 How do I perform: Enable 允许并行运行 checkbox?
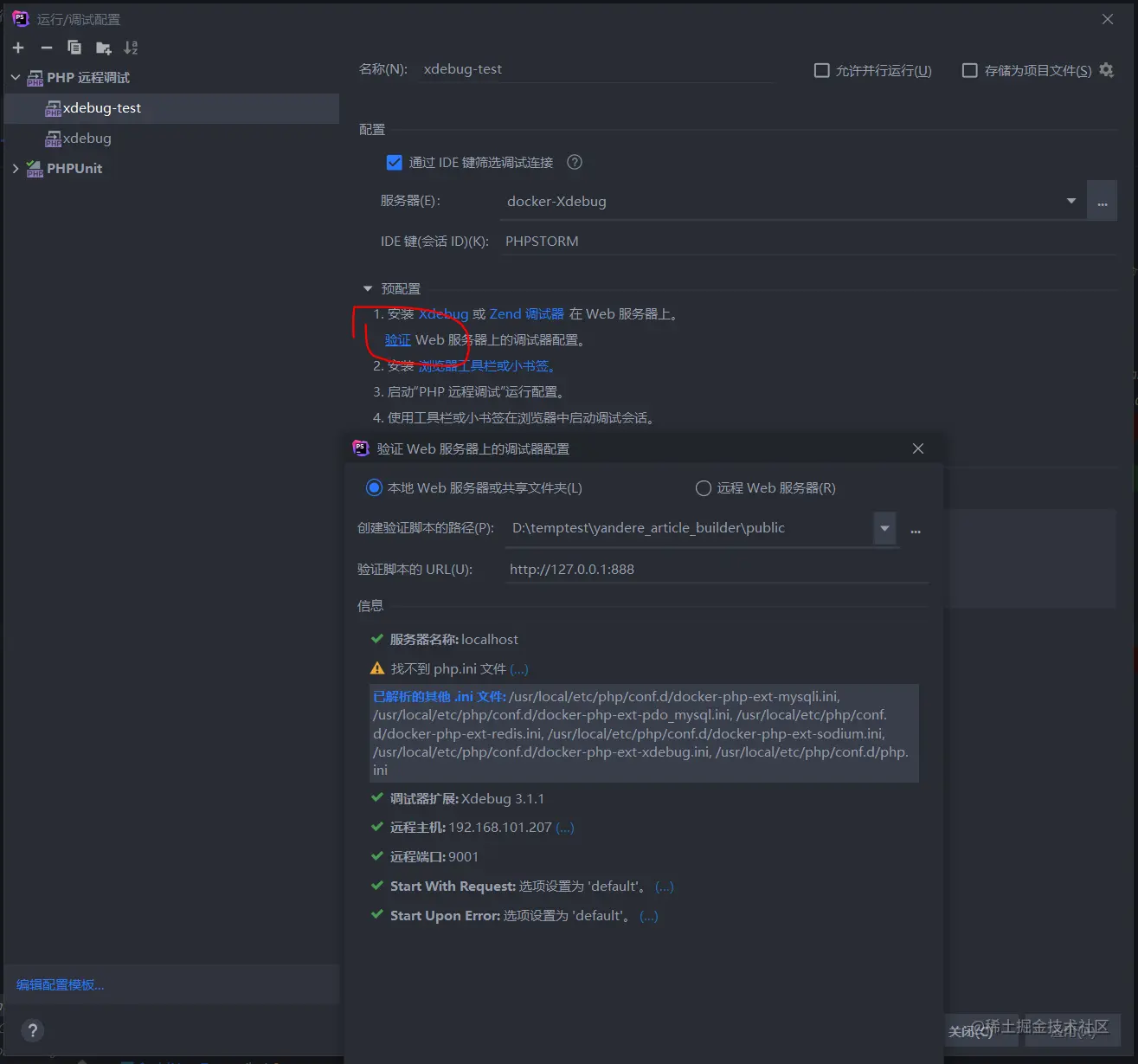[822, 70]
